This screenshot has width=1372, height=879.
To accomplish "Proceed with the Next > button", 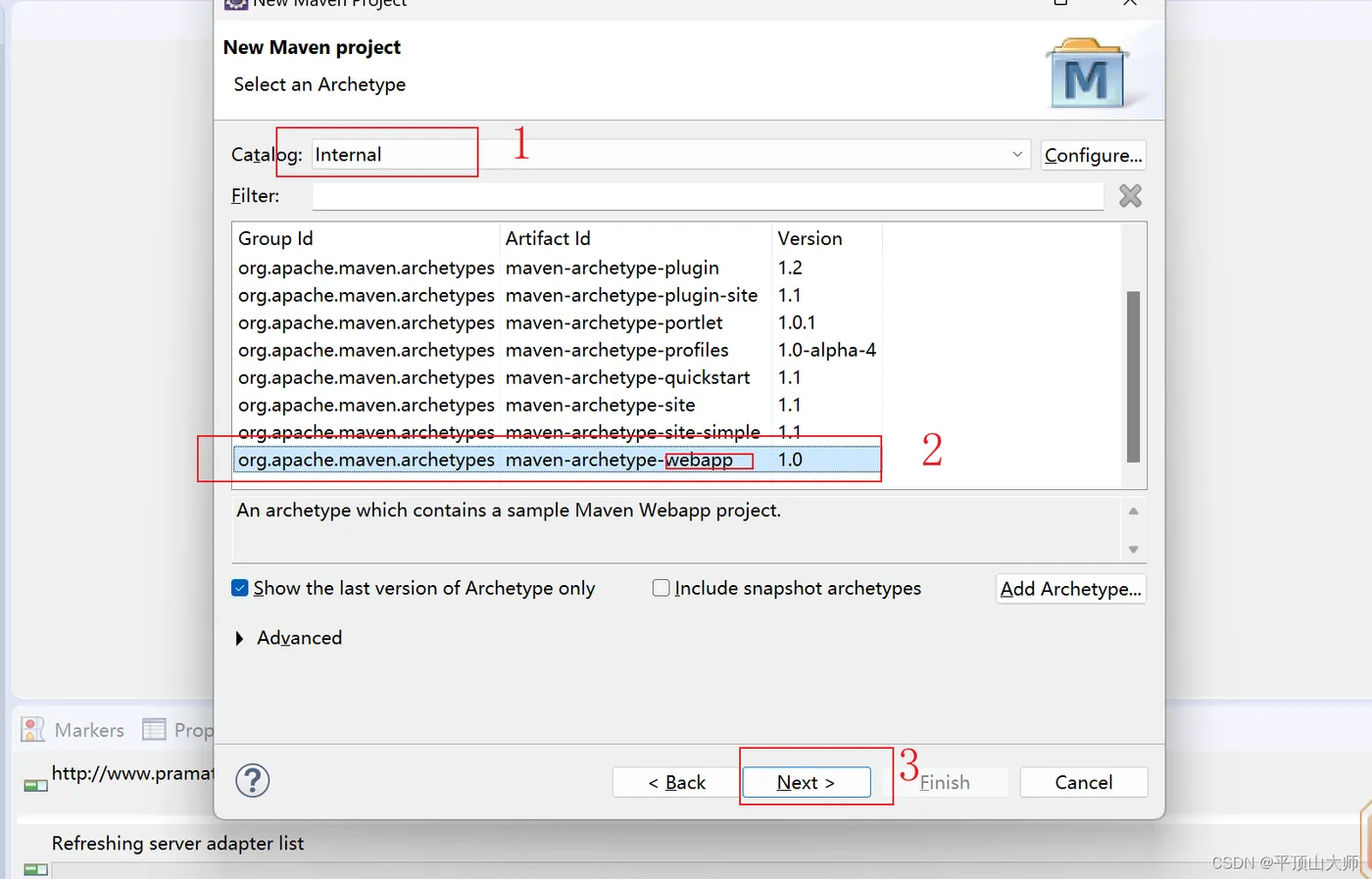I will [806, 782].
